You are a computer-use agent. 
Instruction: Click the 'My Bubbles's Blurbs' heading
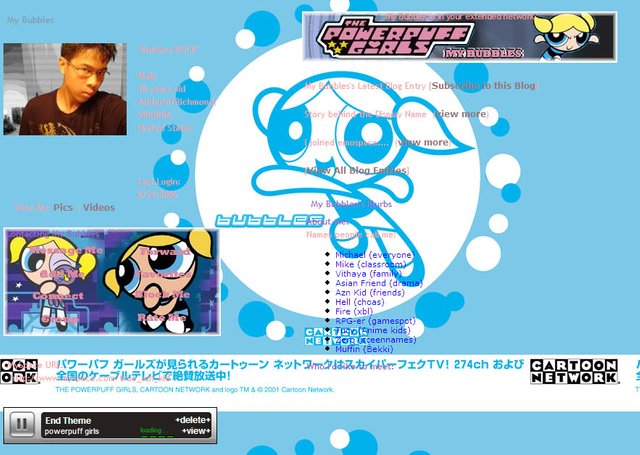pyautogui.click(x=351, y=204)
